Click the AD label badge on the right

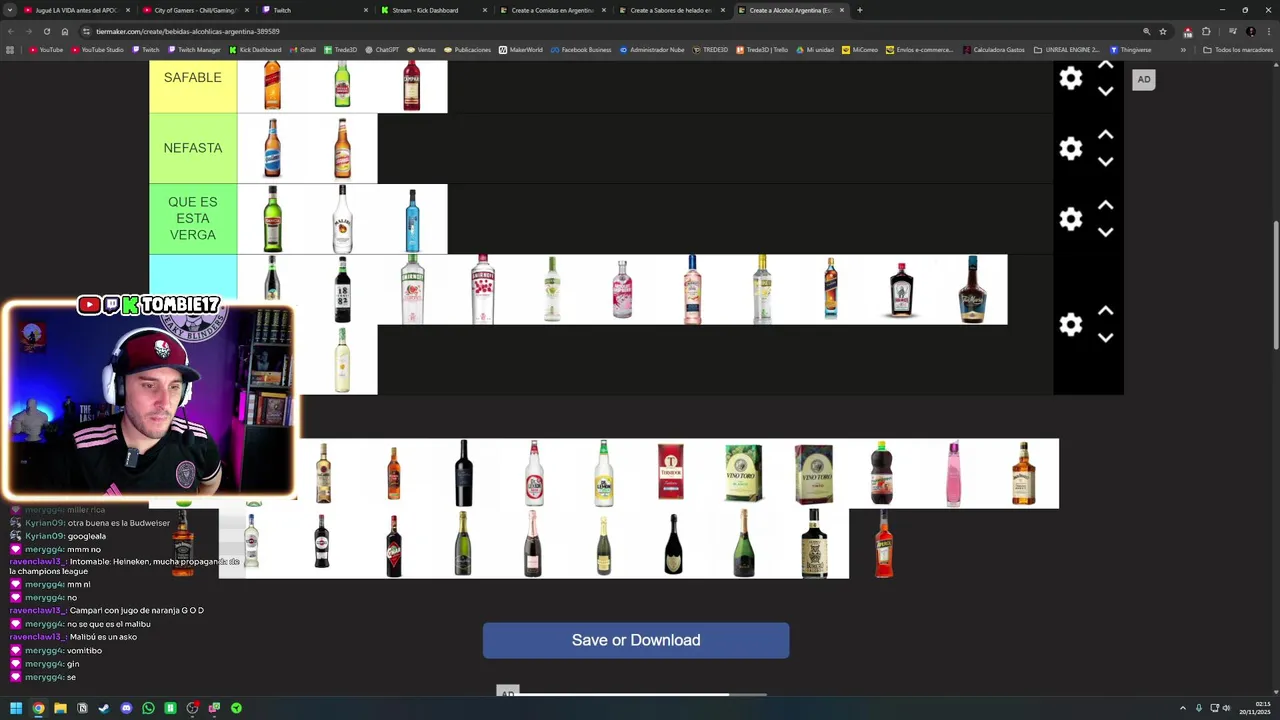click(x=1144, y=80)
